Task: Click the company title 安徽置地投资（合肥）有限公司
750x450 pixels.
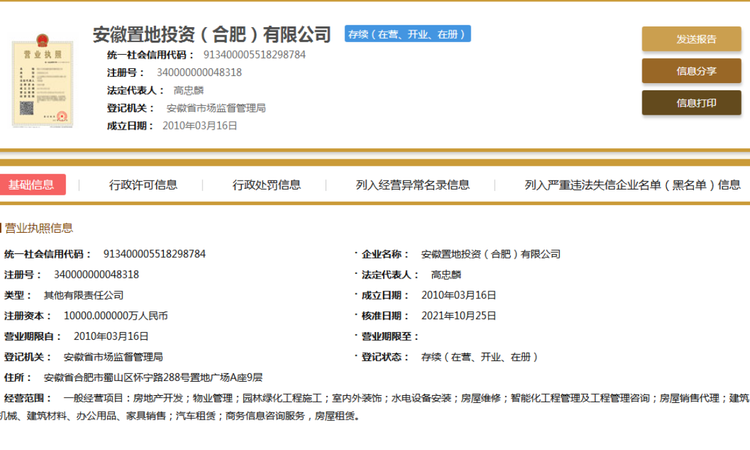Action: pos(211,34)
